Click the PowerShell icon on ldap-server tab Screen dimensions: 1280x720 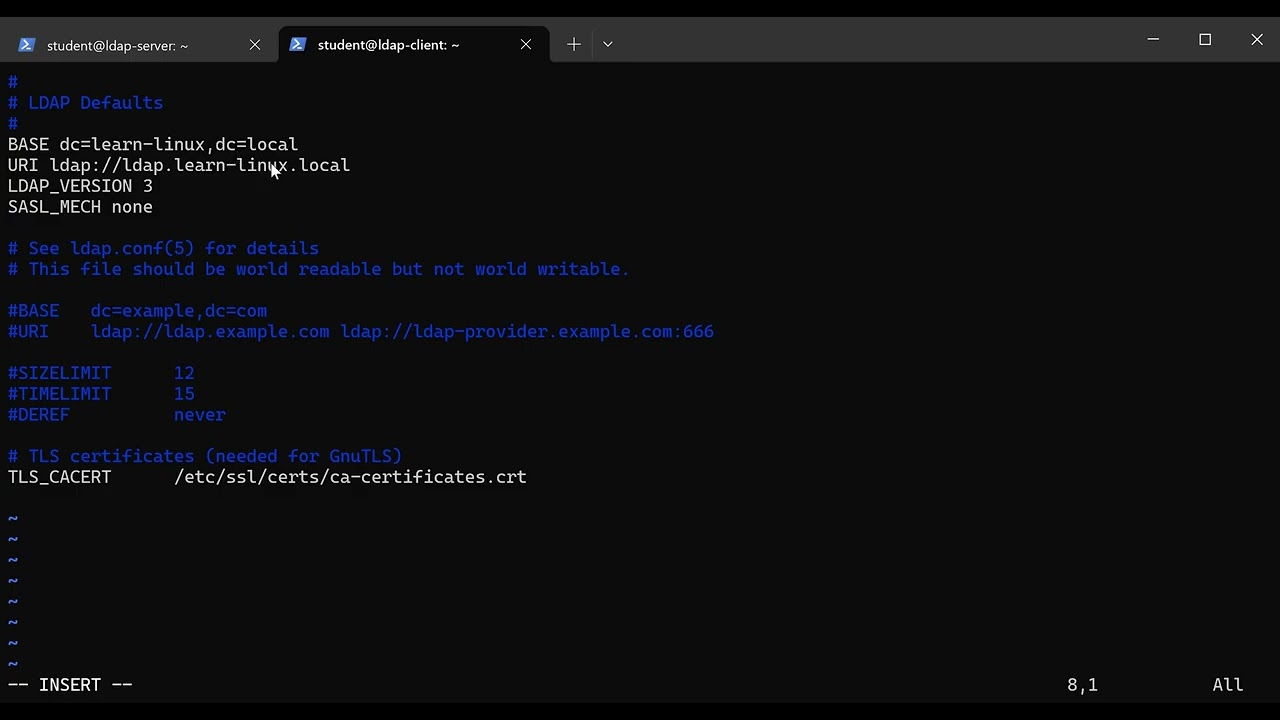pyautogui.click(x=27, y=45)
